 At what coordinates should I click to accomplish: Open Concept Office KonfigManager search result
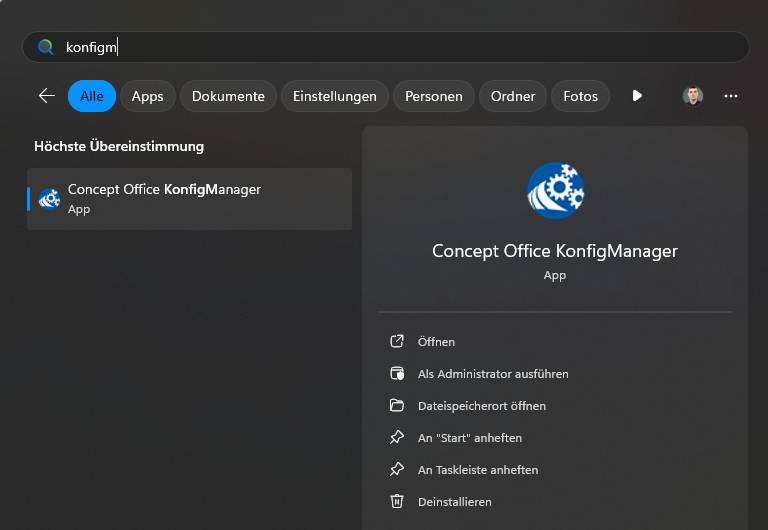tap(190, 199)
